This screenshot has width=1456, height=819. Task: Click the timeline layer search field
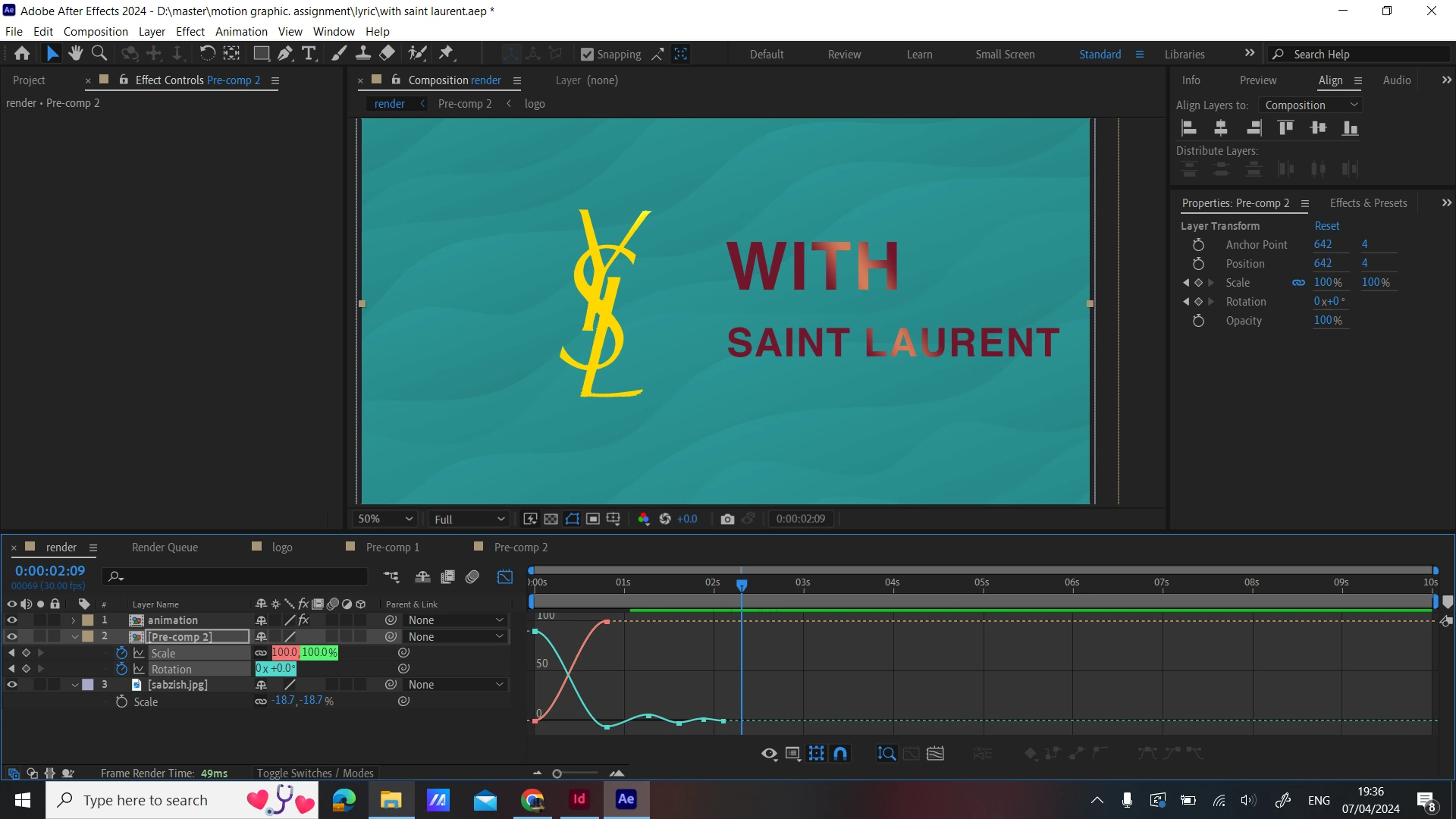pyautogui.click(x=237, y=577)
